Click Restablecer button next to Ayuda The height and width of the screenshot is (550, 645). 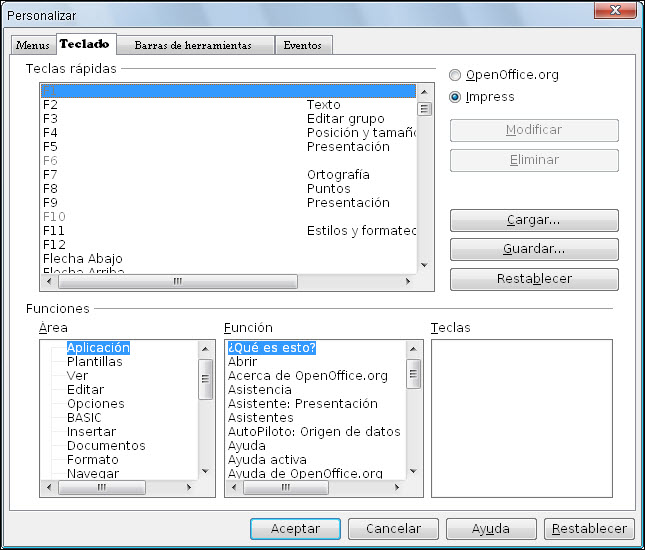[x=589, y=529]
